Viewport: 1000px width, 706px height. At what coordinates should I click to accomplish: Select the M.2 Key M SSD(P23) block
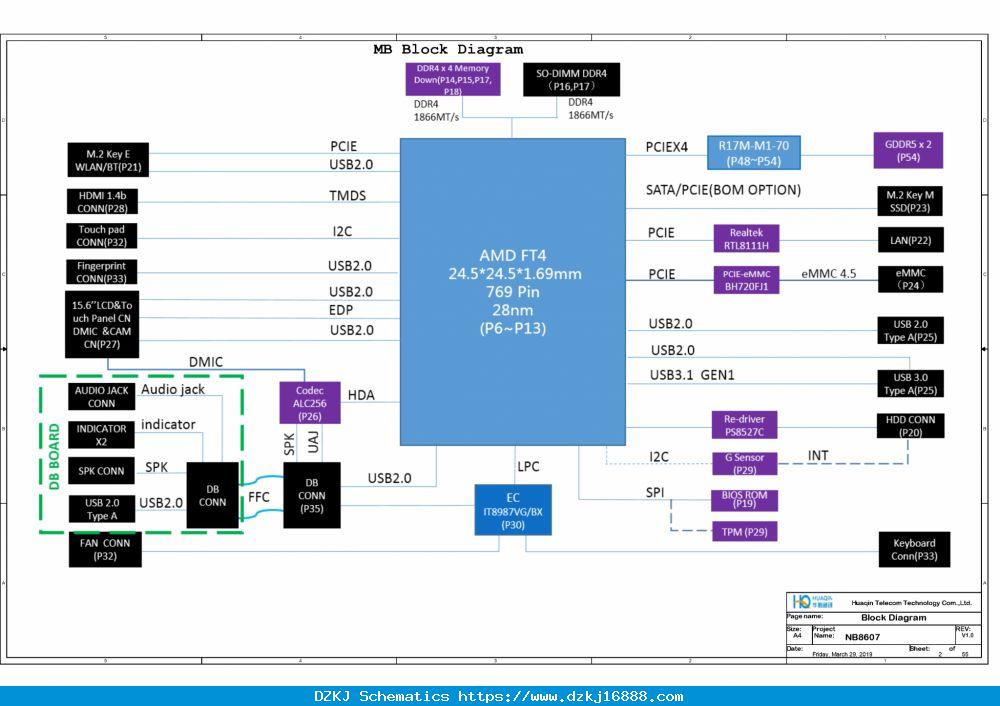(910, 201)
